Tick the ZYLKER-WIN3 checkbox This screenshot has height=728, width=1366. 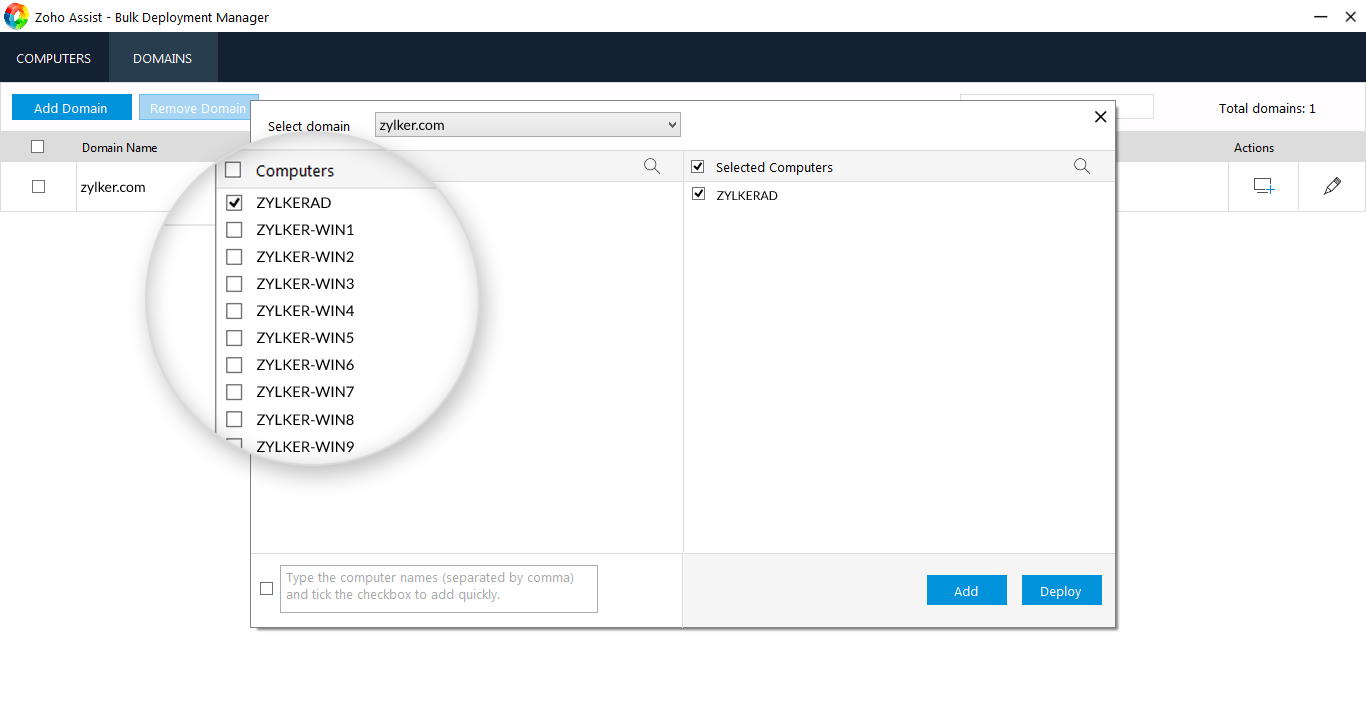(x=234, y=284)
